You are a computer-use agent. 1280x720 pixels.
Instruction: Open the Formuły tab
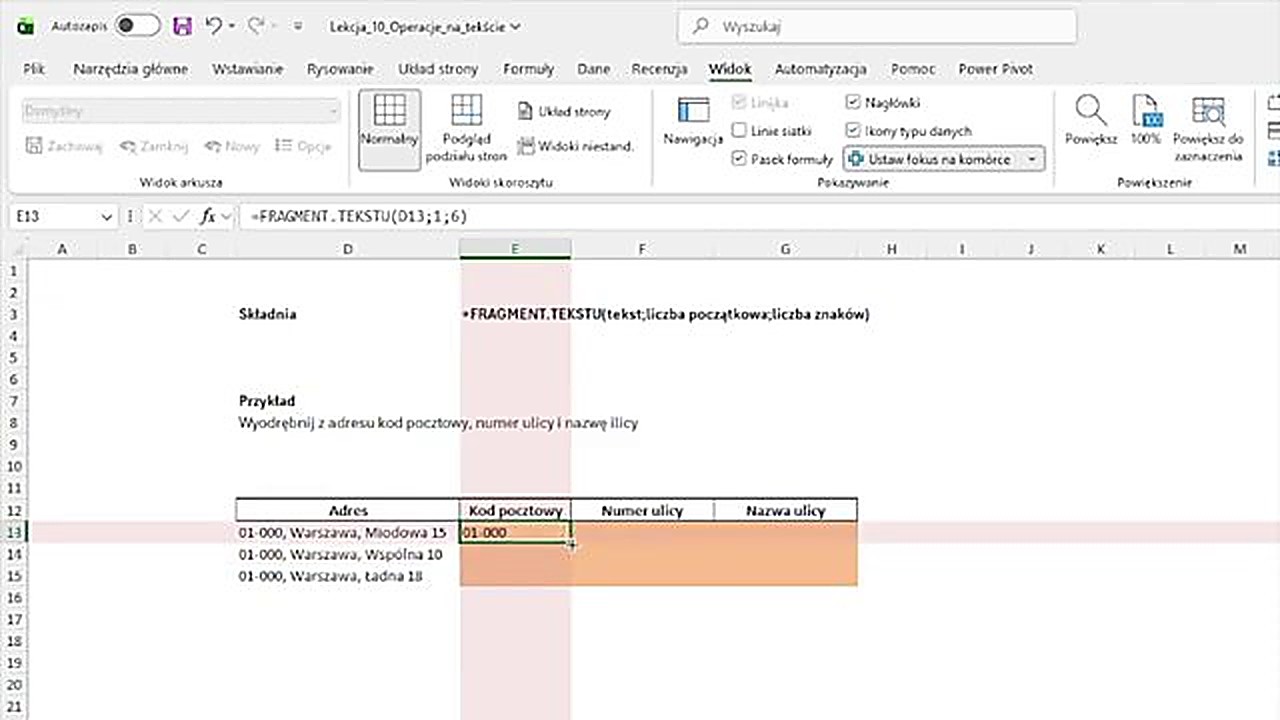(528, 69)
